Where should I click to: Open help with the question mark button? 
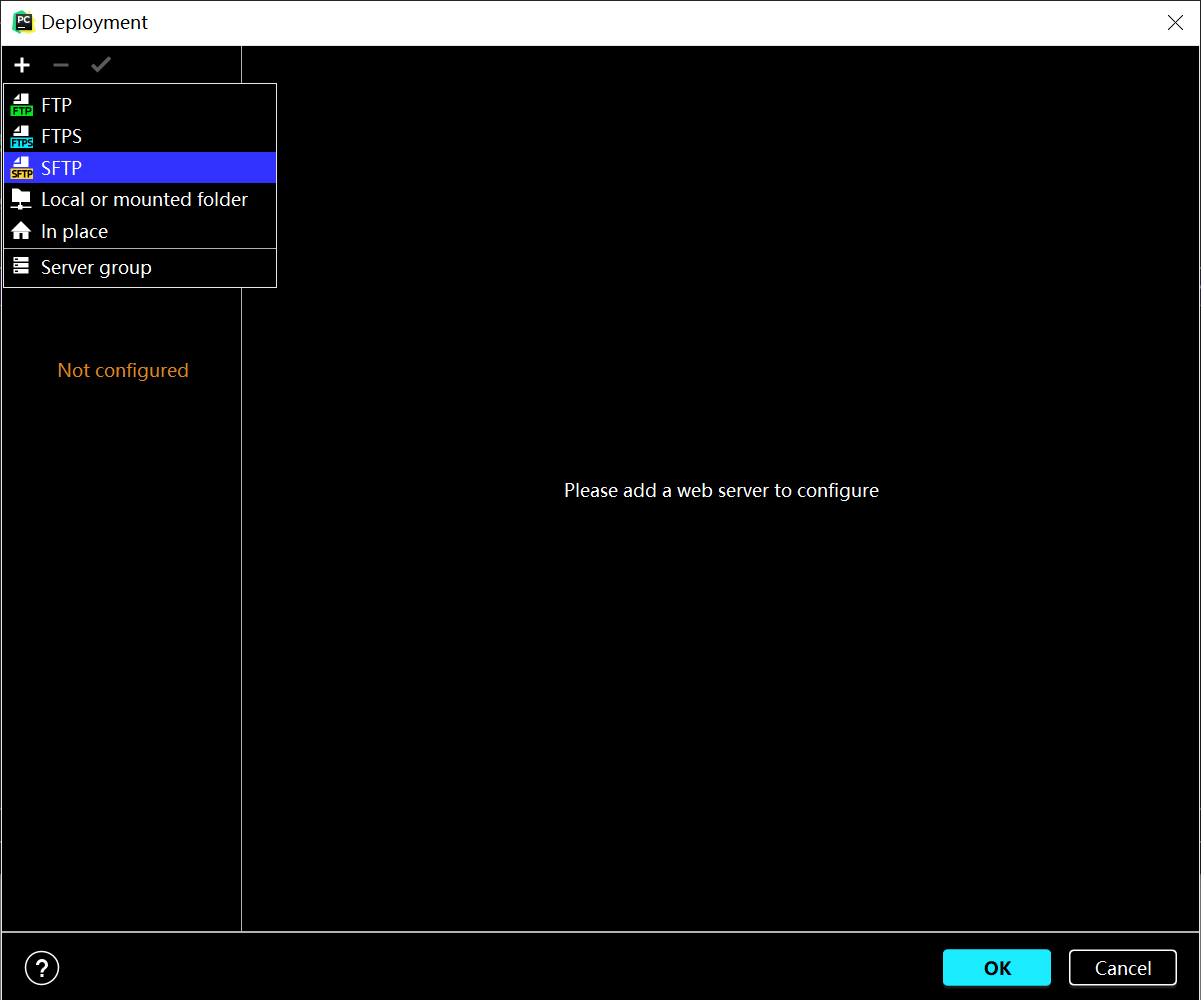(x=42, y=968)
